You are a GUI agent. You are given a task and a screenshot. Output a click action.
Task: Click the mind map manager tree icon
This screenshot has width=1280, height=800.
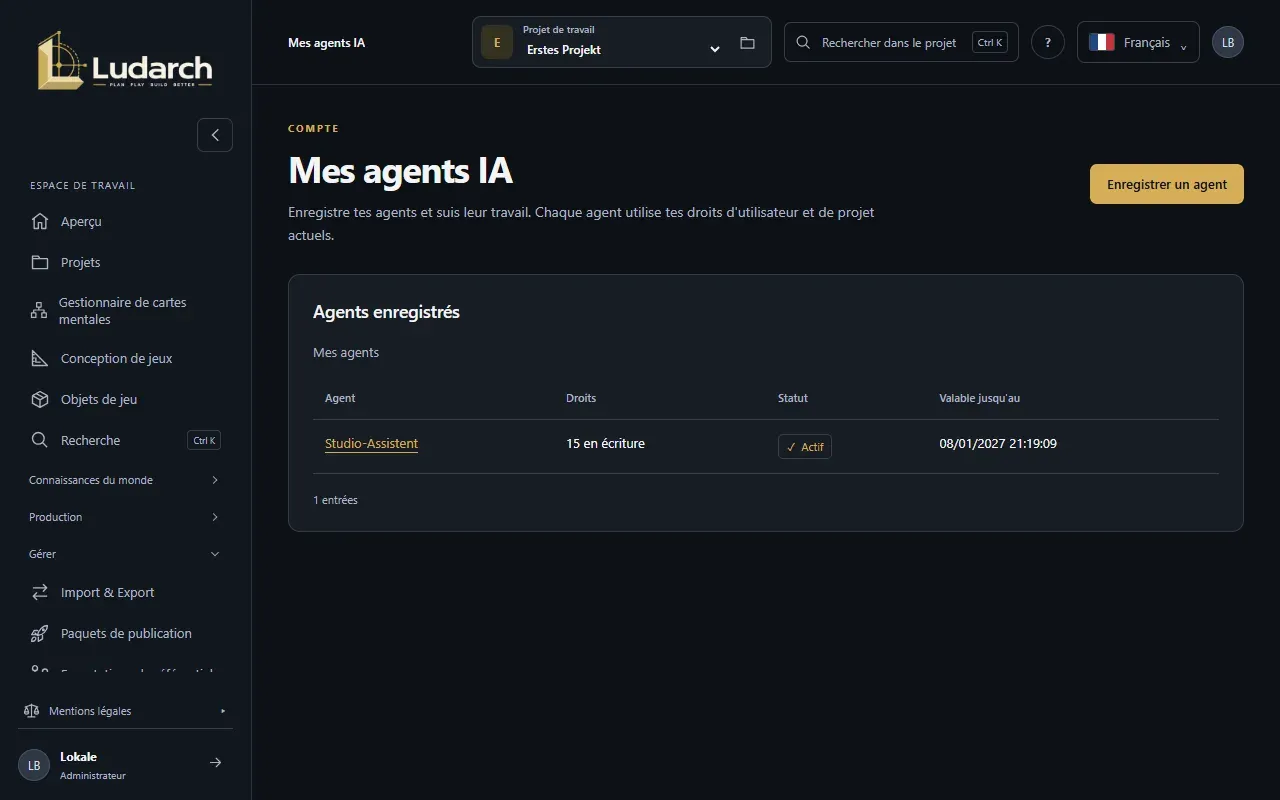pyautogui.click(x=39, y=310)
